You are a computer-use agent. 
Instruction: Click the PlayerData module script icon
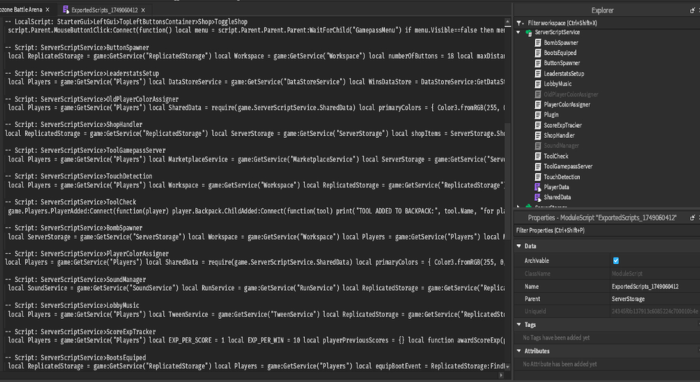point(538,187)
